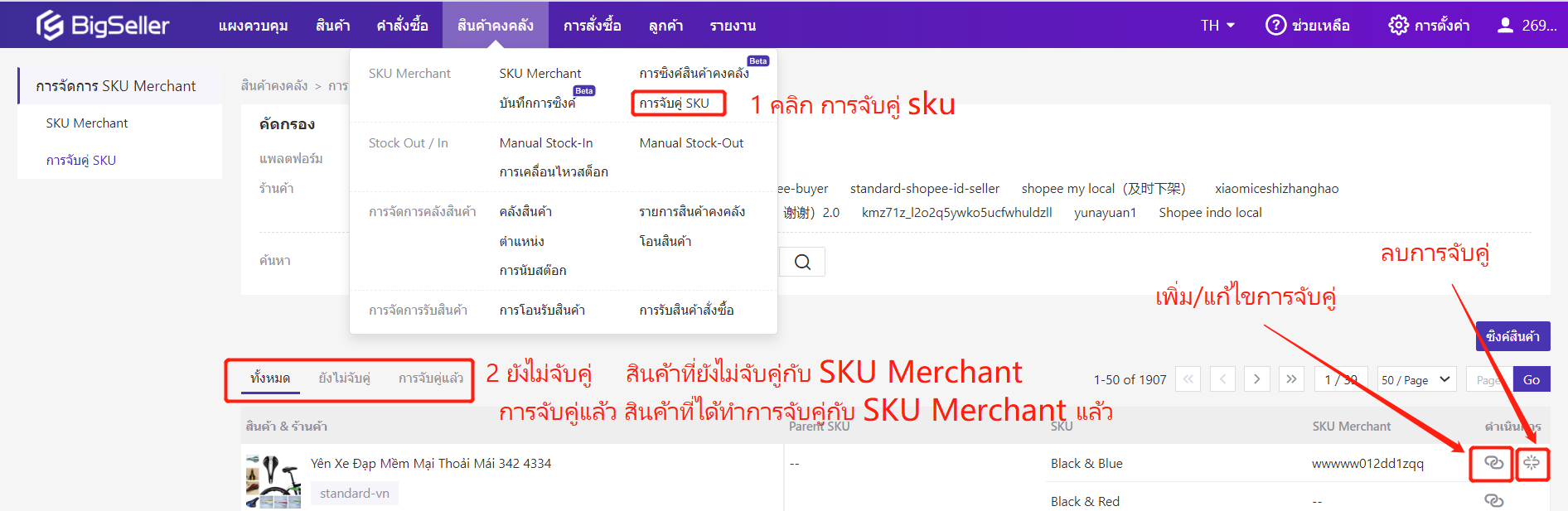The width and height of the screenshot is (1568, 511).
Task: Select store shopee my local
Action: pos(1103,188)
